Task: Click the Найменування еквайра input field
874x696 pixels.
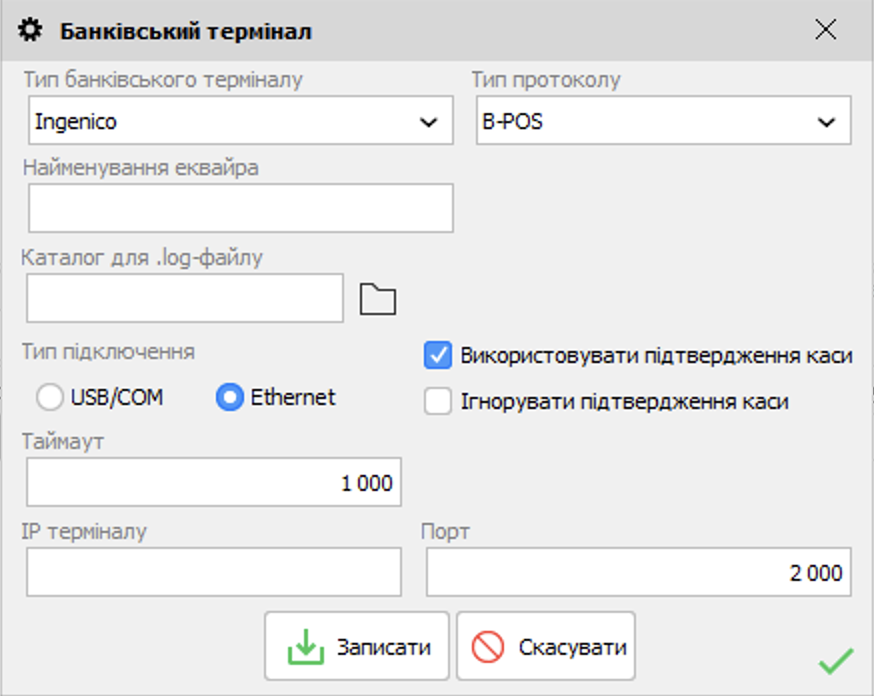Action: 240,207
